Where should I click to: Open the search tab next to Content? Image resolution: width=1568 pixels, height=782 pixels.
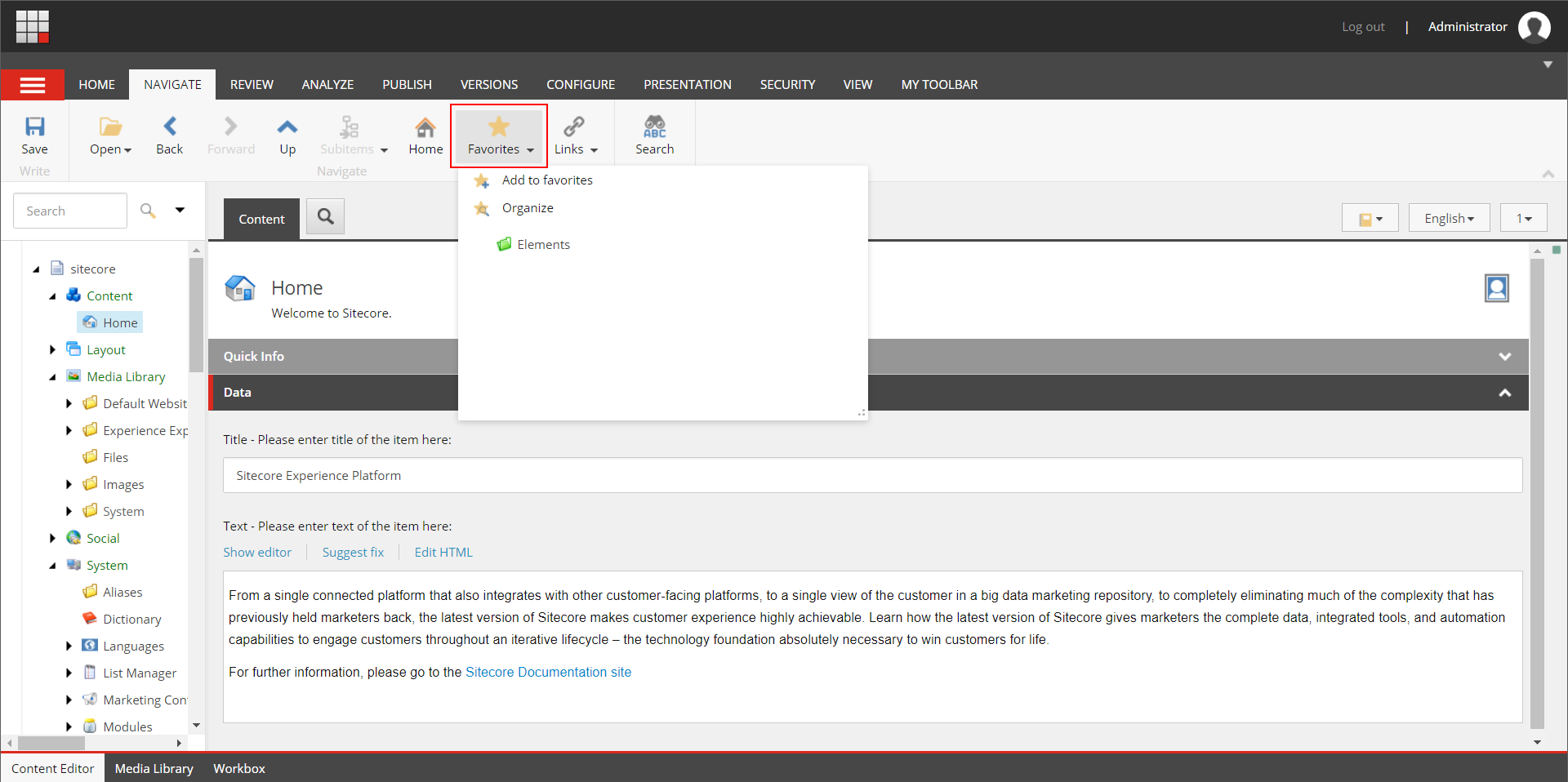[x=325, y=217]
